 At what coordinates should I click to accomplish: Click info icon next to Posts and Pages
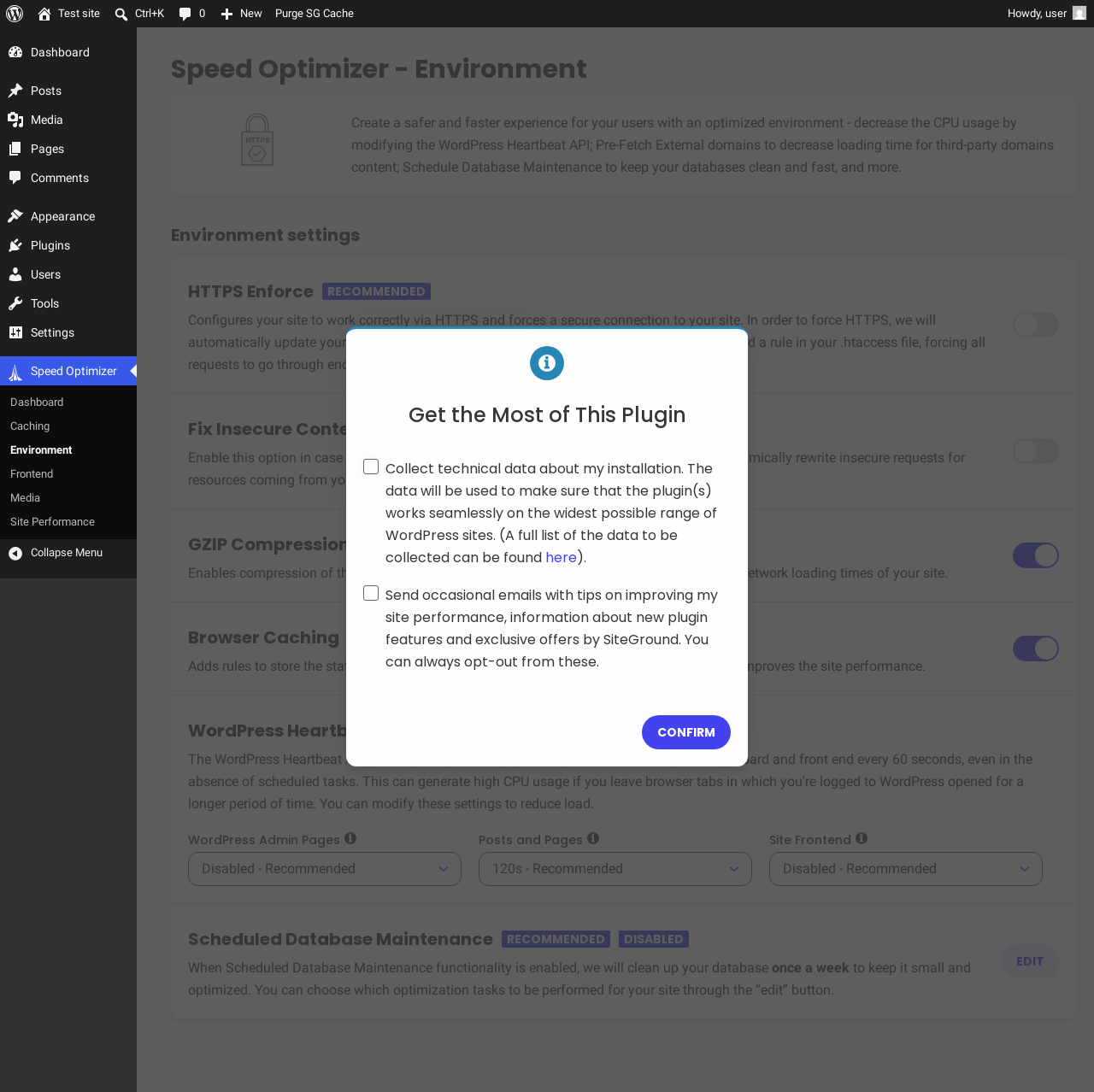[593, 839]
